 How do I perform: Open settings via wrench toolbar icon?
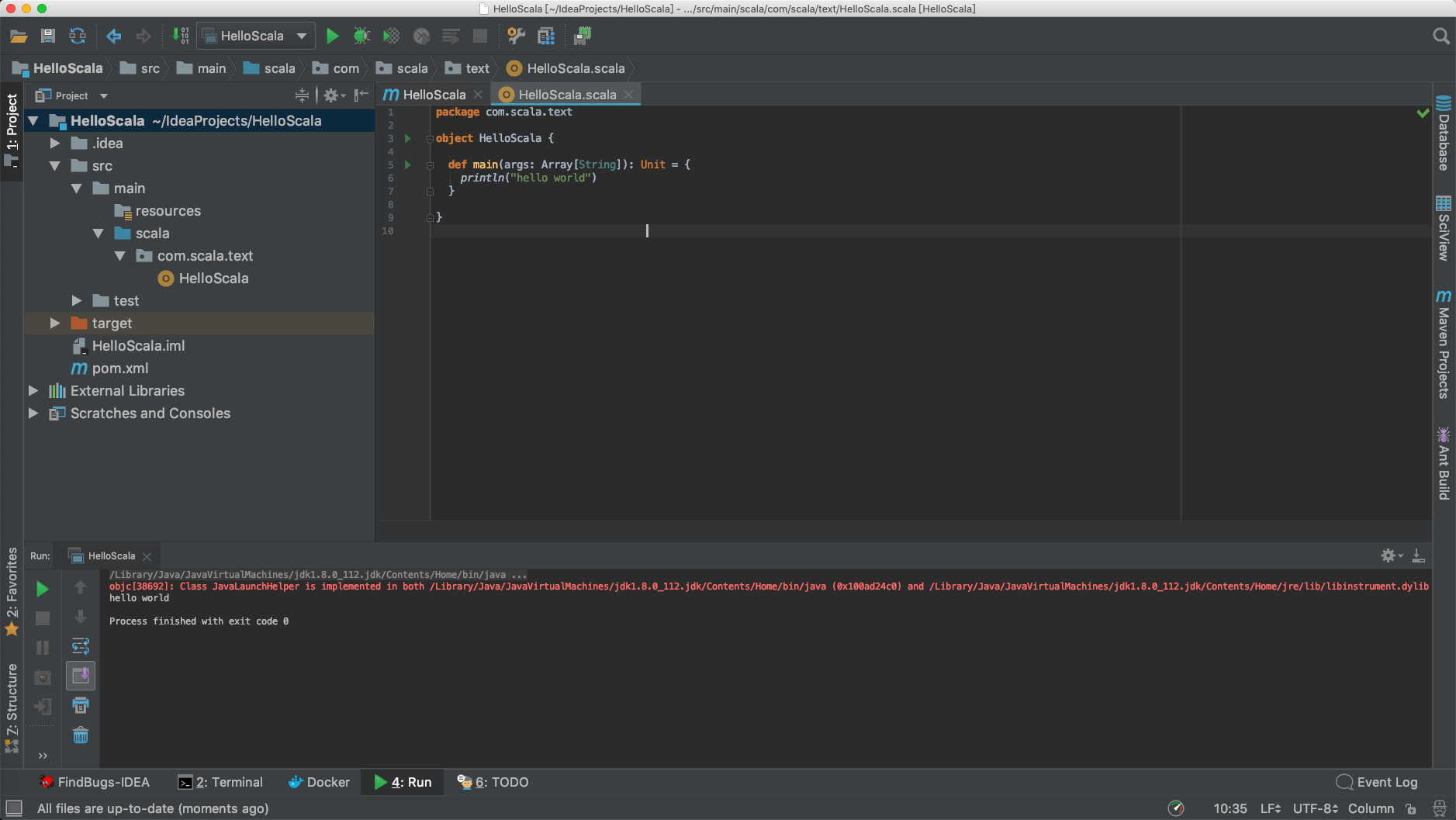(516, 36)
